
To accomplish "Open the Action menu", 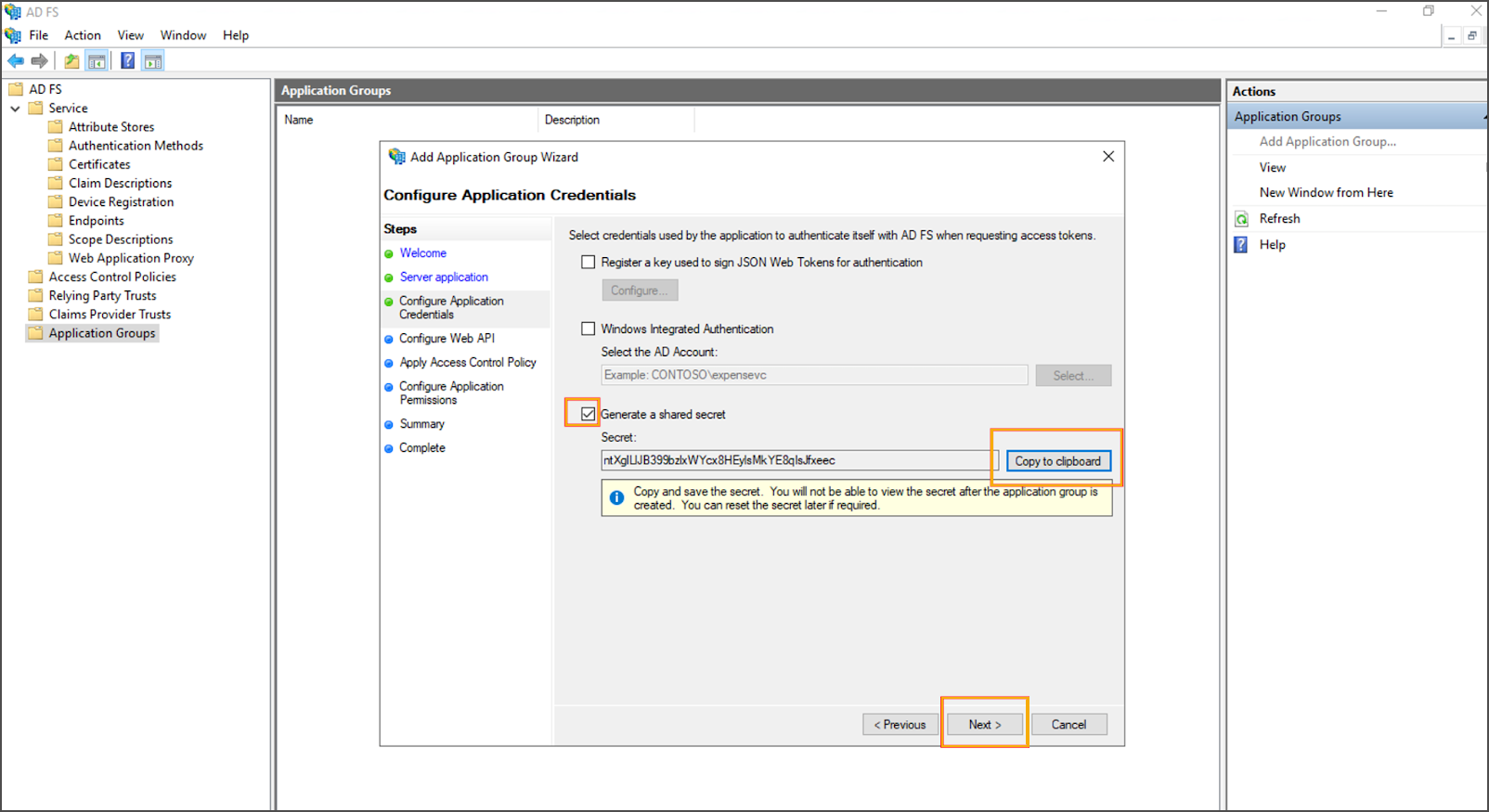I will pos(83,35).
